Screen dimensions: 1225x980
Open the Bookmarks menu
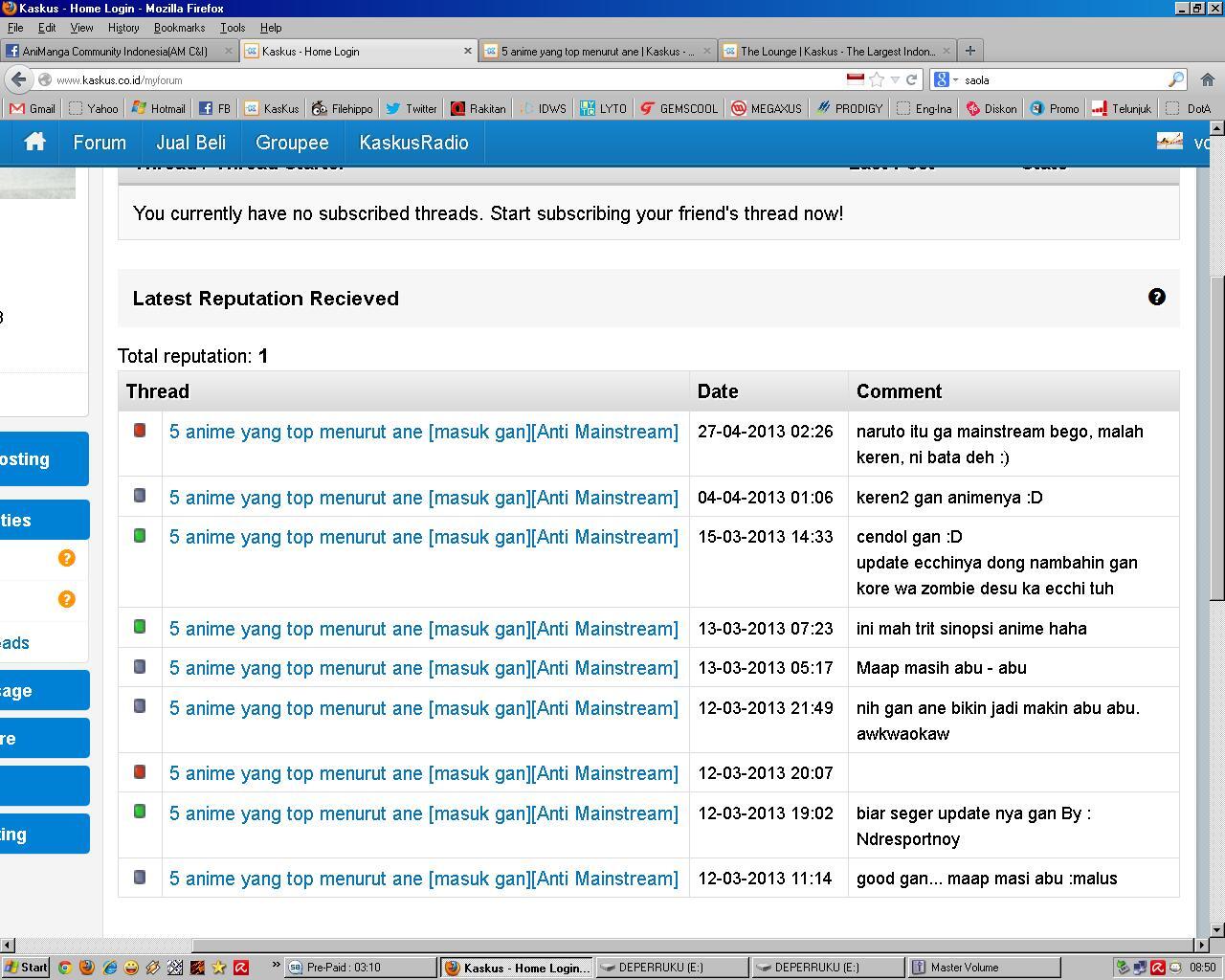click(x=180, y=28)
